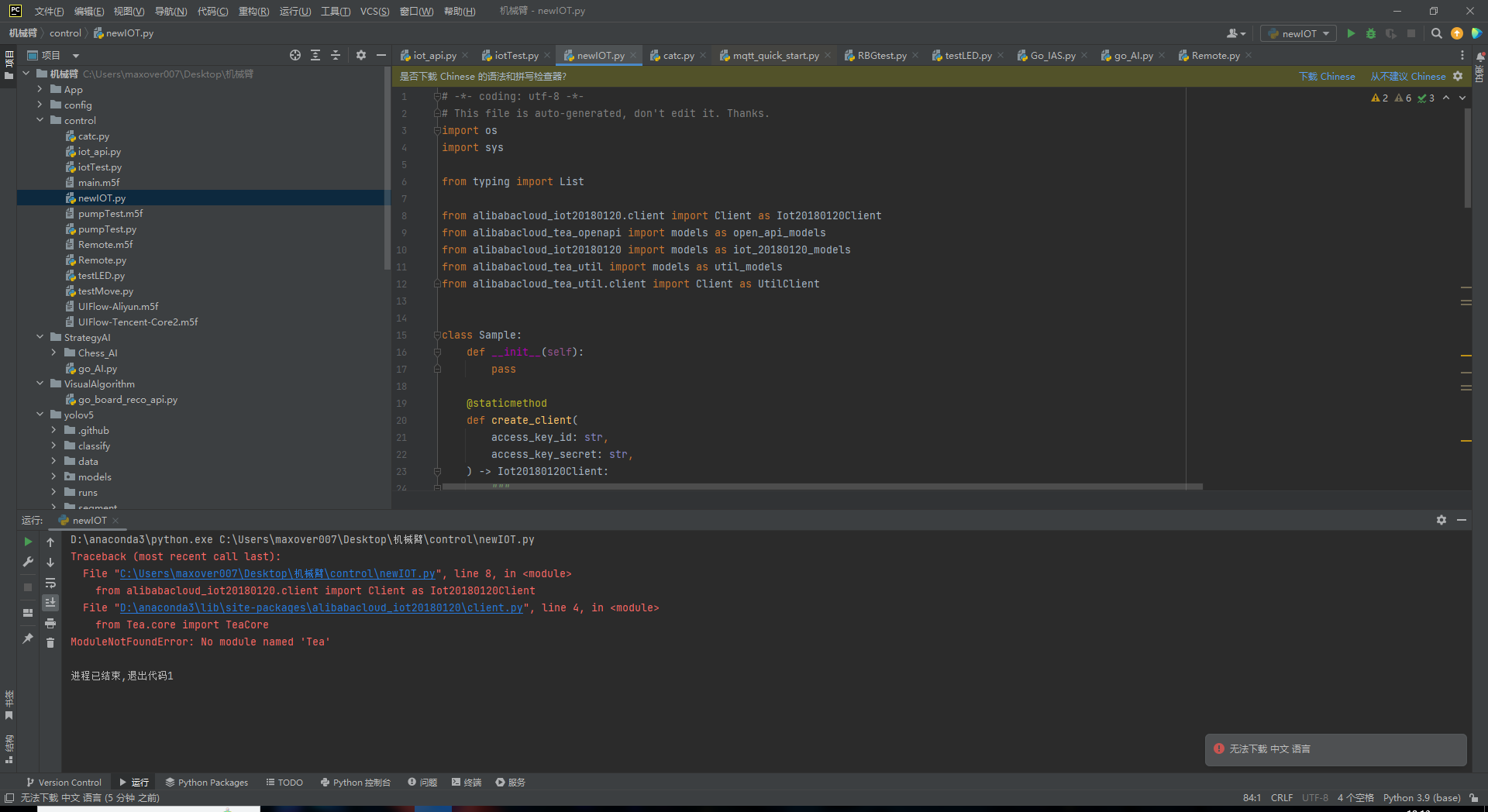Image resolution: width=1488 pixels, height=812 pixels.
Task: Open Search Everywhere magnifier icon
Action: point(1437,33)
